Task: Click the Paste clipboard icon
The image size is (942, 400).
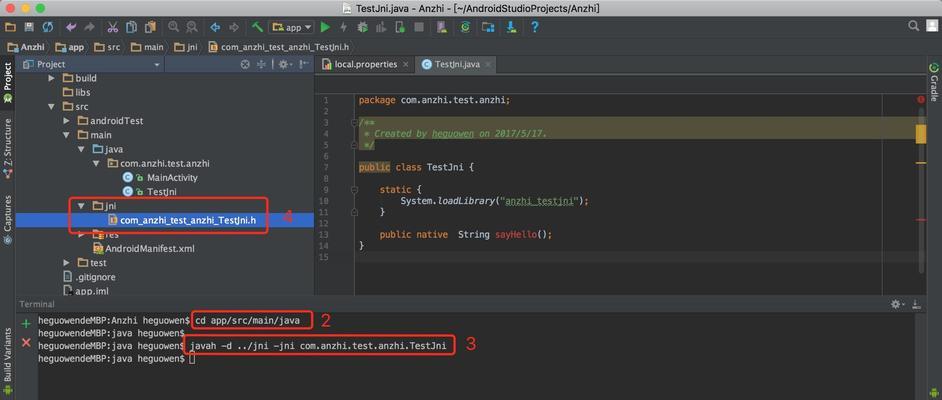Action: pyautogui.click(x=150, y=27)
